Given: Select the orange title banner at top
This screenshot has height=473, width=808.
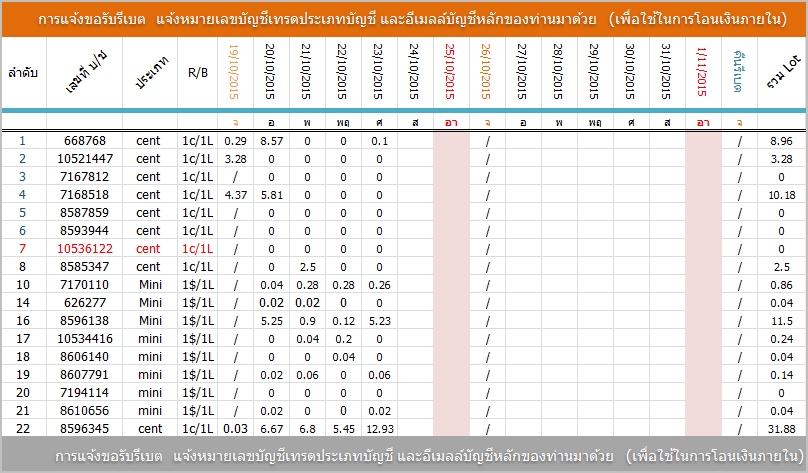Looking at the screenshot, I should click(403, 20).
